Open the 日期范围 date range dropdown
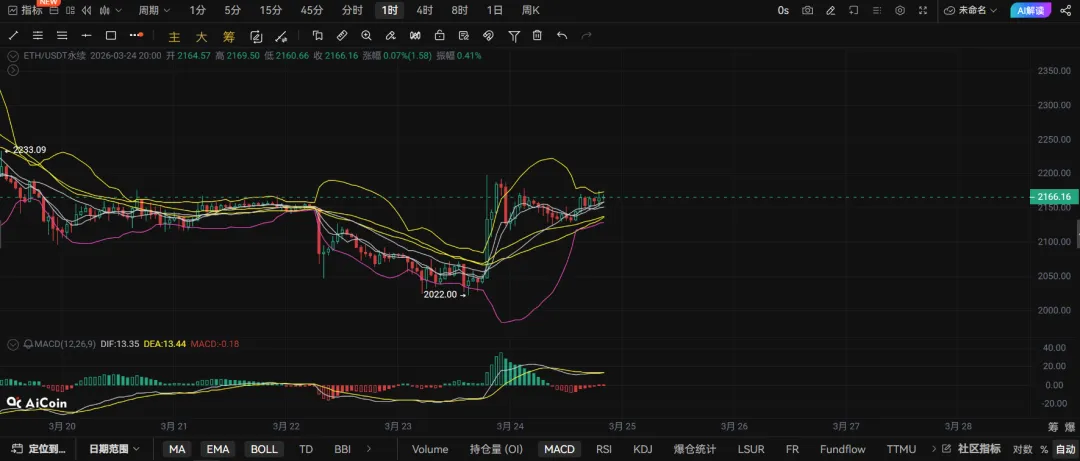 point(114,449)
